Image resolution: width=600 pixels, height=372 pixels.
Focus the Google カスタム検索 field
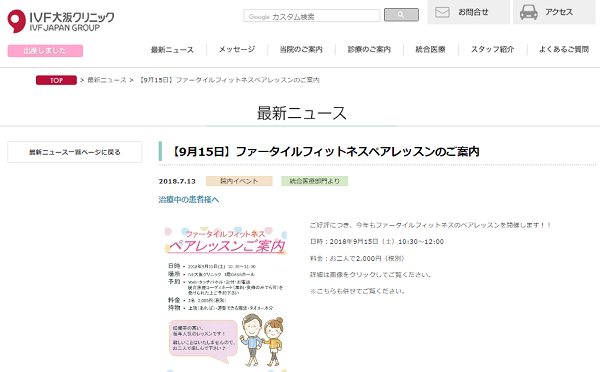tap(311, 16)
